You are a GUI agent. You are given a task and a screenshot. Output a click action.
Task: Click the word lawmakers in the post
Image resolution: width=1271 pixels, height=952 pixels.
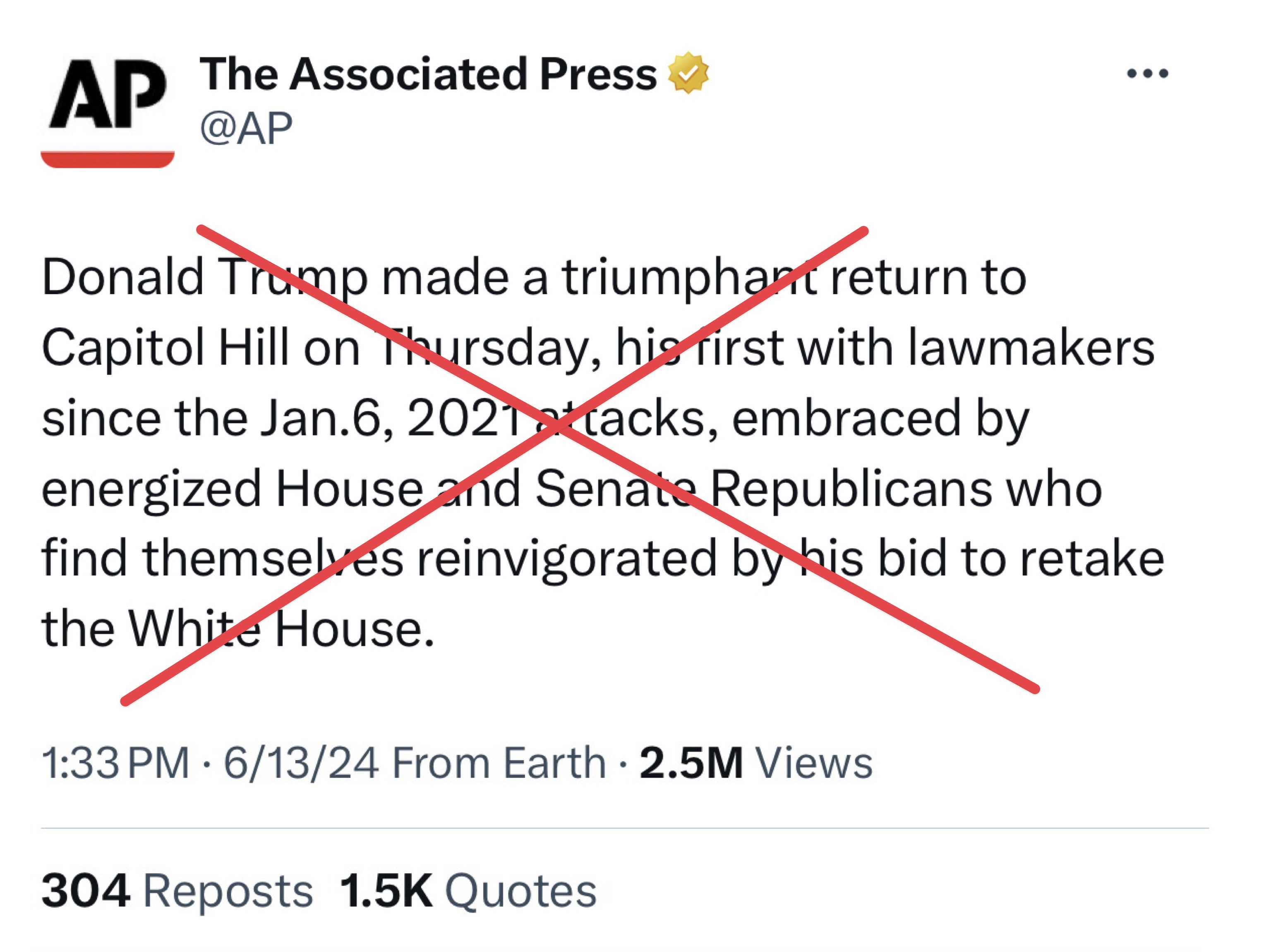[x=1031, y=348]
